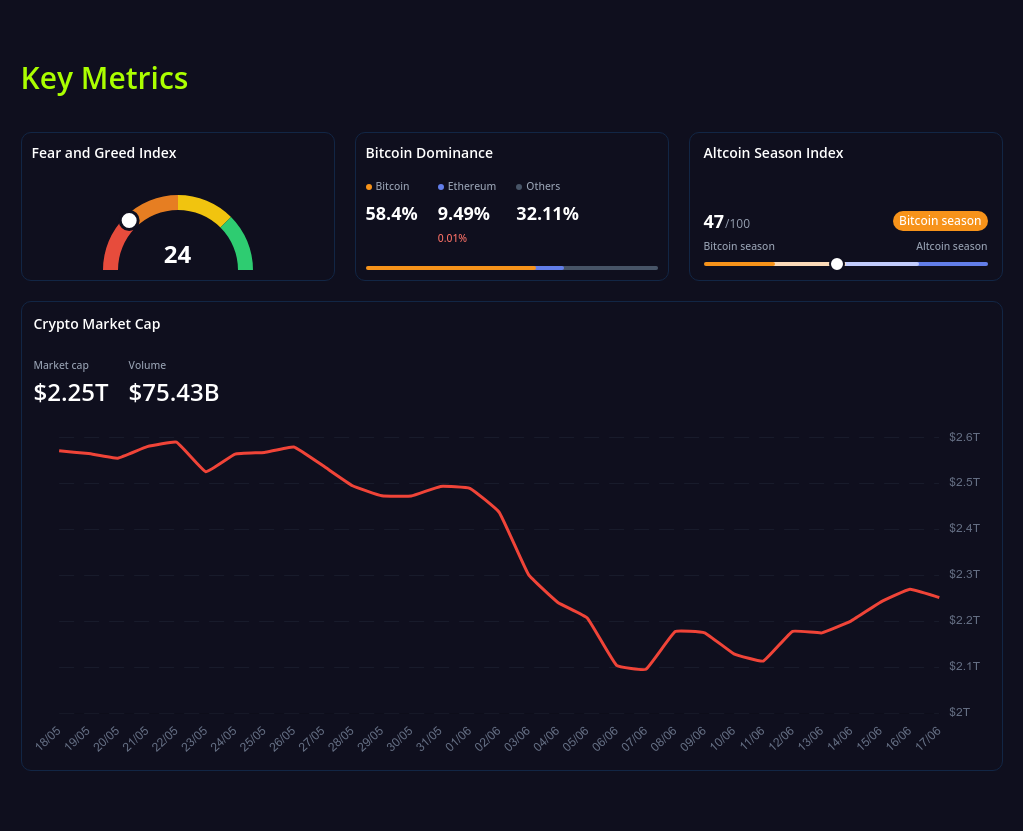
Task: Click the gauge value 24
Action: coord(177,255)
